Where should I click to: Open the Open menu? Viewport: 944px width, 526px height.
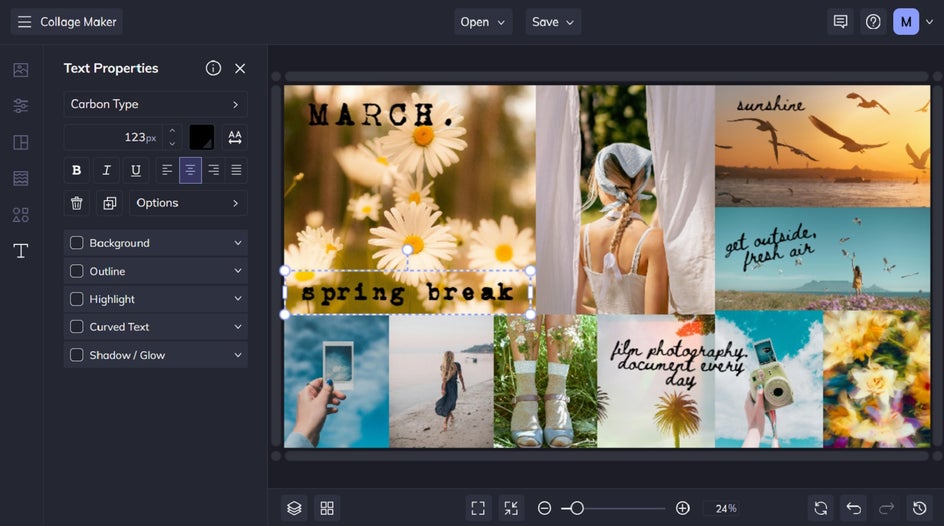483,22
